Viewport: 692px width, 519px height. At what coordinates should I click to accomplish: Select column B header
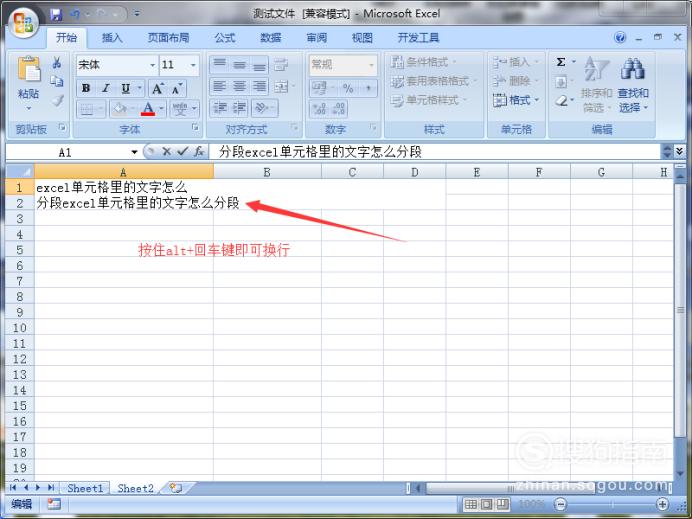(267, 172)
